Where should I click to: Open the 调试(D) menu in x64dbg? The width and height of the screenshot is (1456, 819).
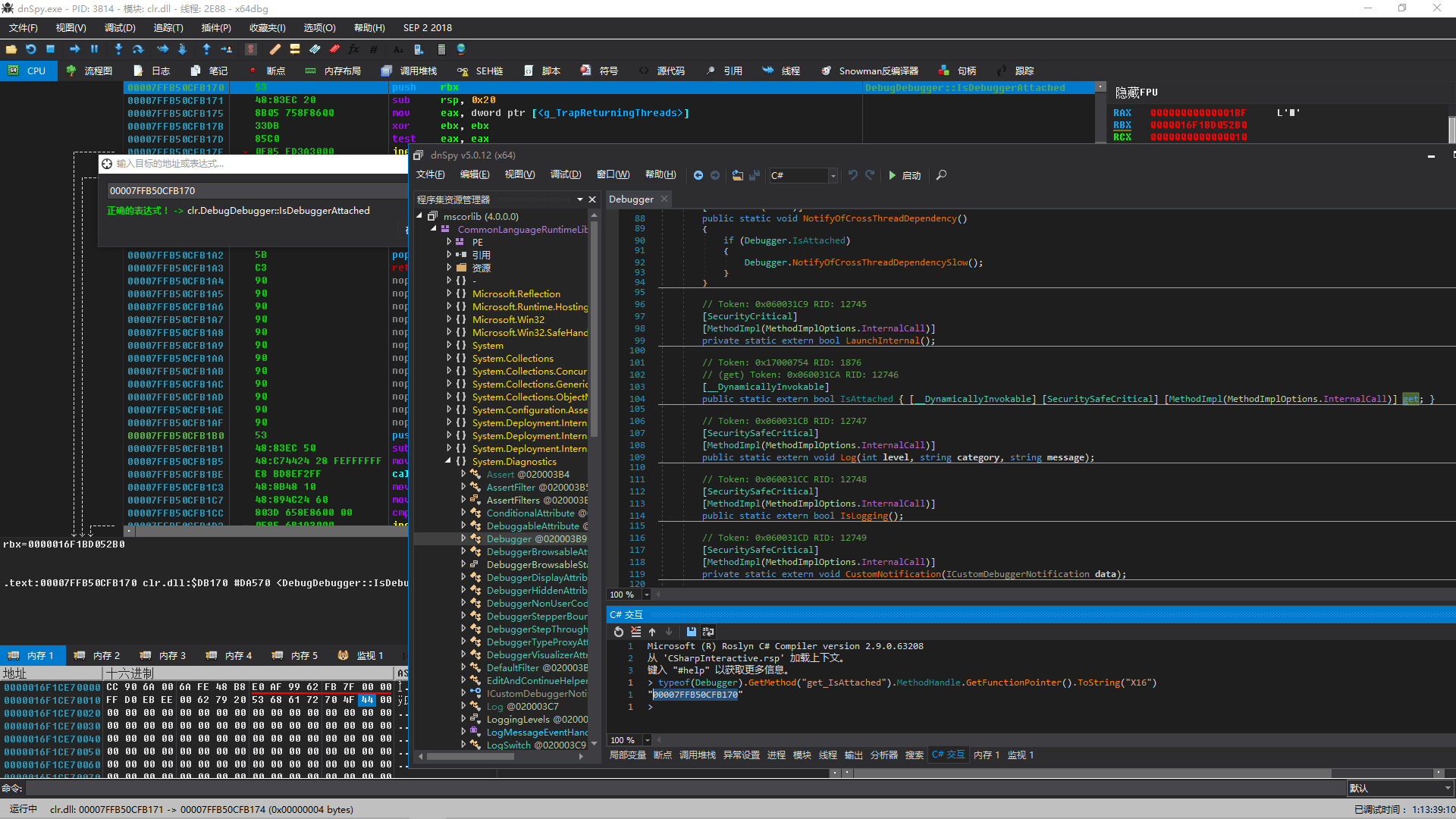coord(120,28)
